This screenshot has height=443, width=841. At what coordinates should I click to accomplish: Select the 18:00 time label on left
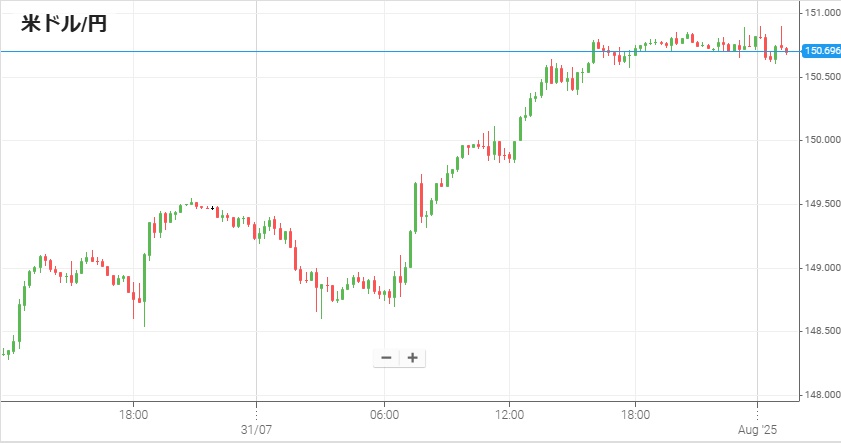(x=134, y=415)
